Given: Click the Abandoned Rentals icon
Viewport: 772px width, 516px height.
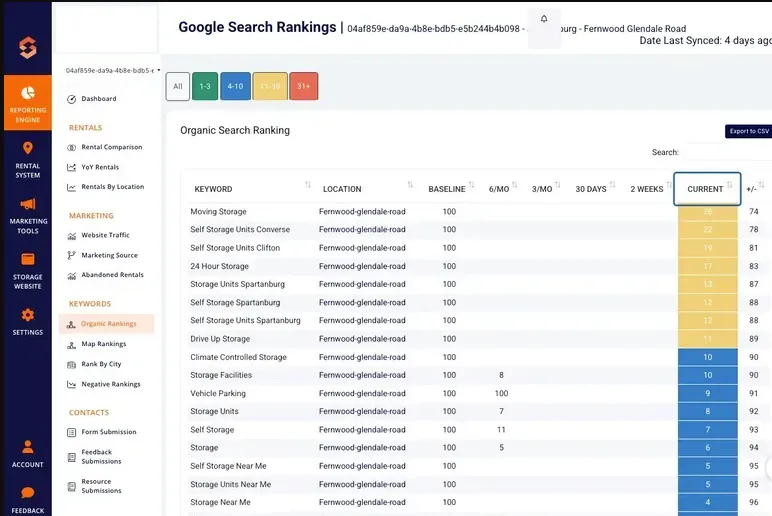Looking at the screenshot, I should pos(71,275).
